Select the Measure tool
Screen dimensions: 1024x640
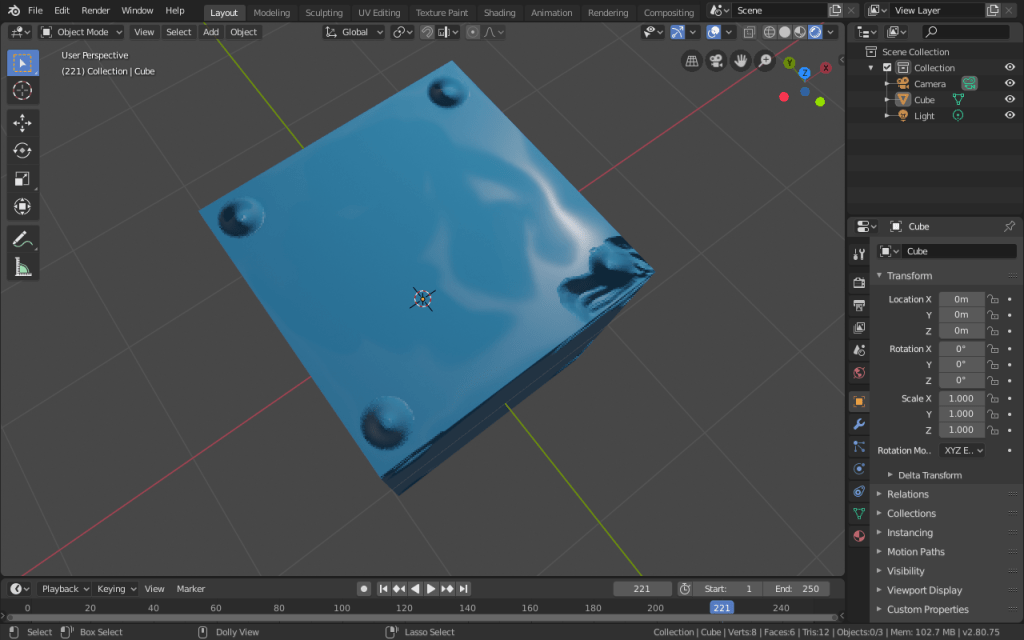pos(21,265)
